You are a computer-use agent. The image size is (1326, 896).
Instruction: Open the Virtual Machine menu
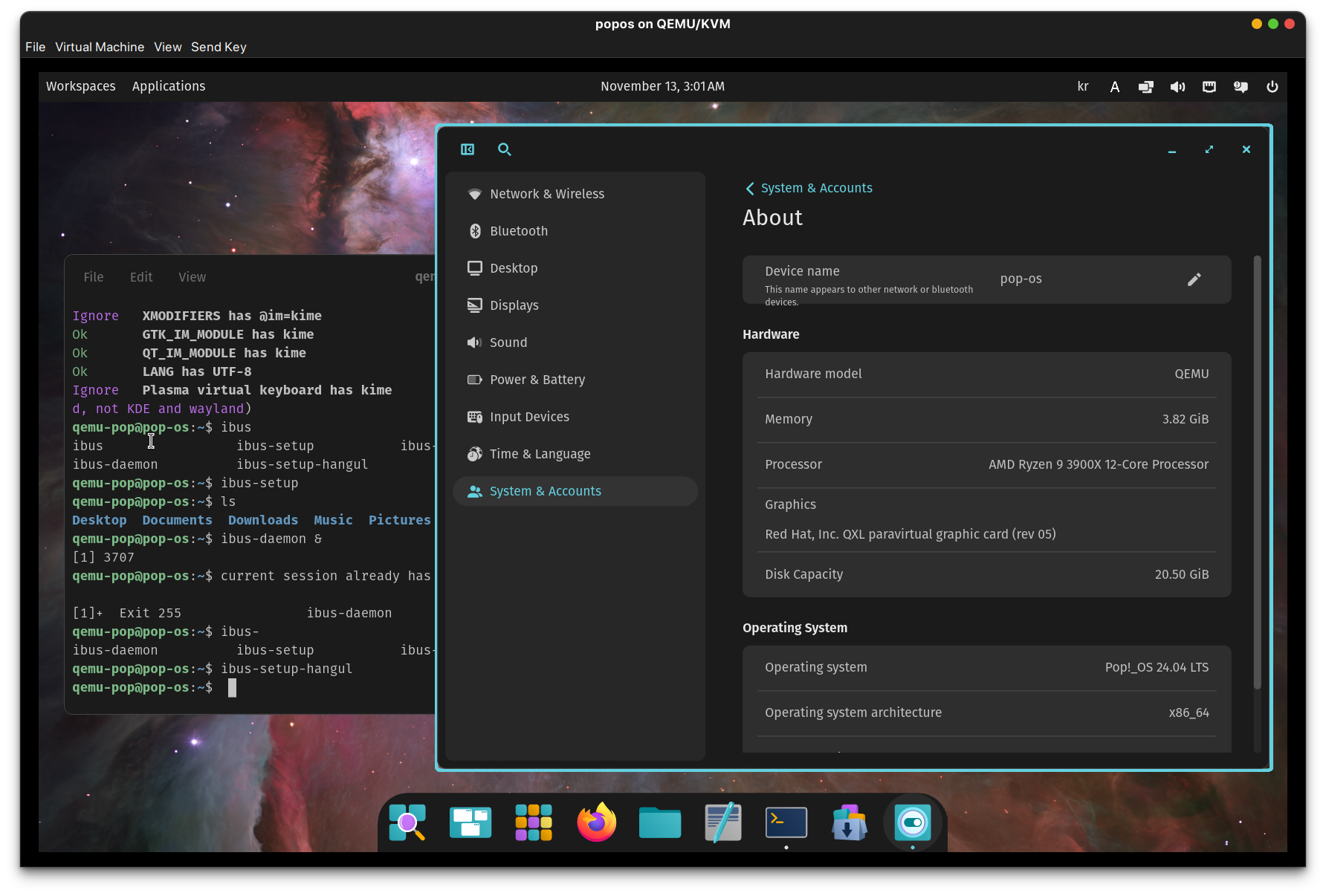(100, 47)
